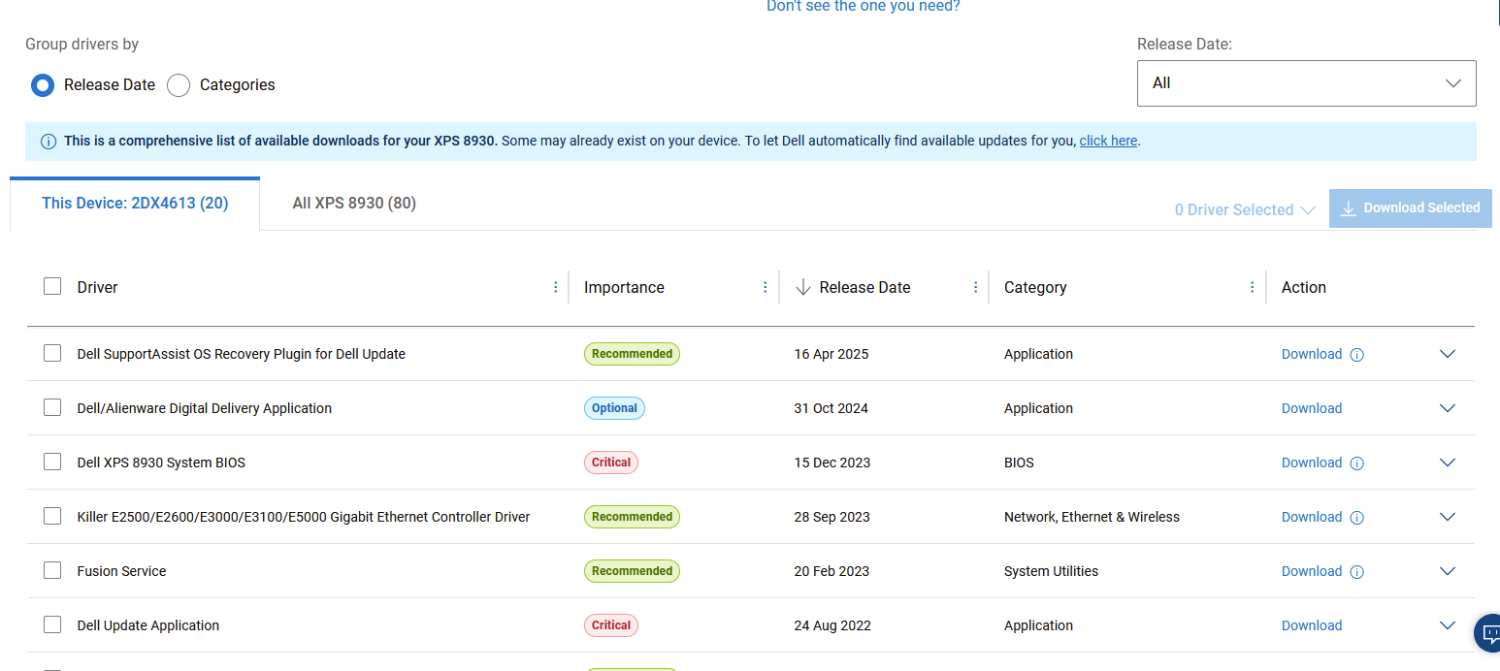Switch to This Device: 2DX4613 (20) tab
Screen dimensions: 1500x671
coord(135,204)
